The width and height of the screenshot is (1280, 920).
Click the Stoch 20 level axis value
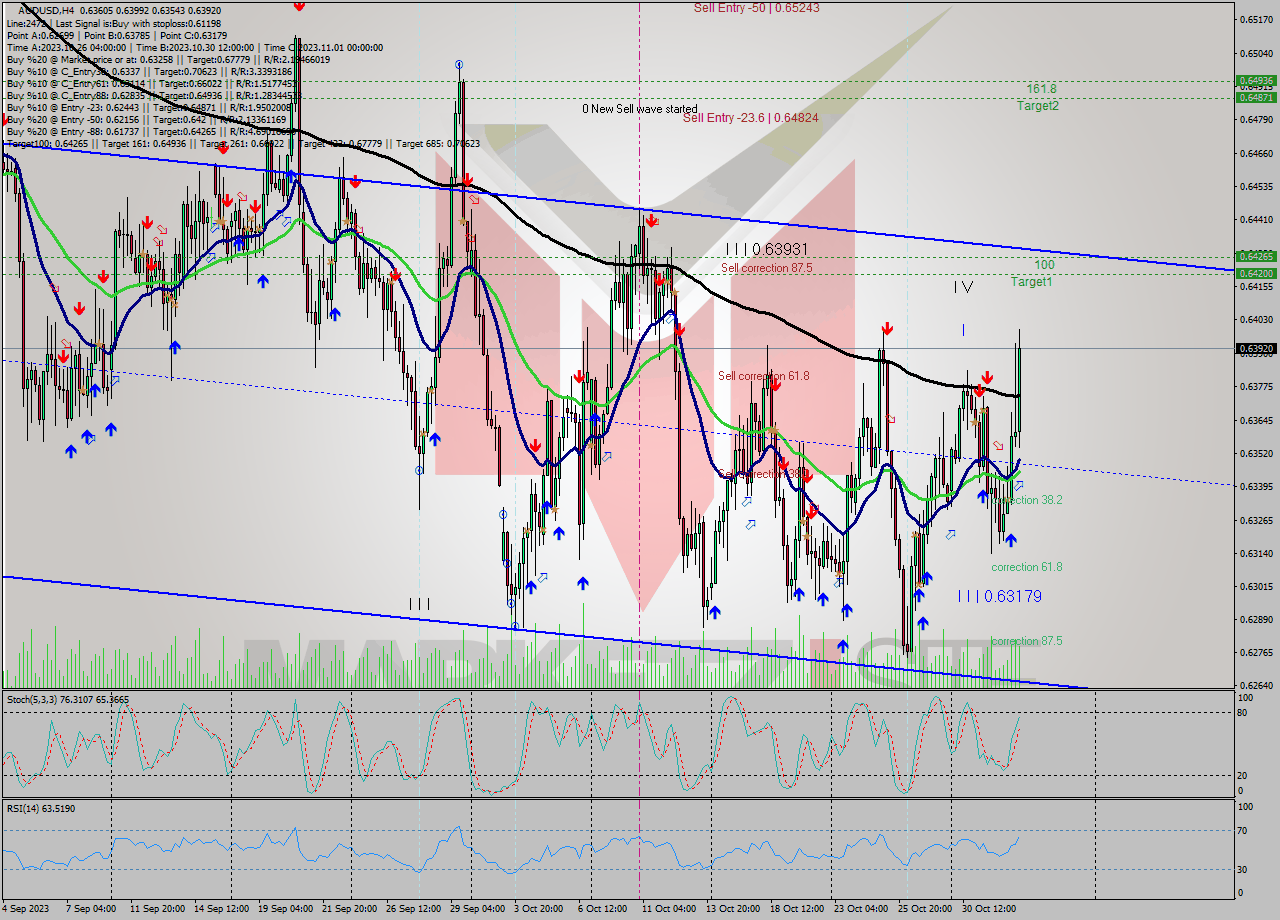pyautogui.click(x=1243, y=775)
